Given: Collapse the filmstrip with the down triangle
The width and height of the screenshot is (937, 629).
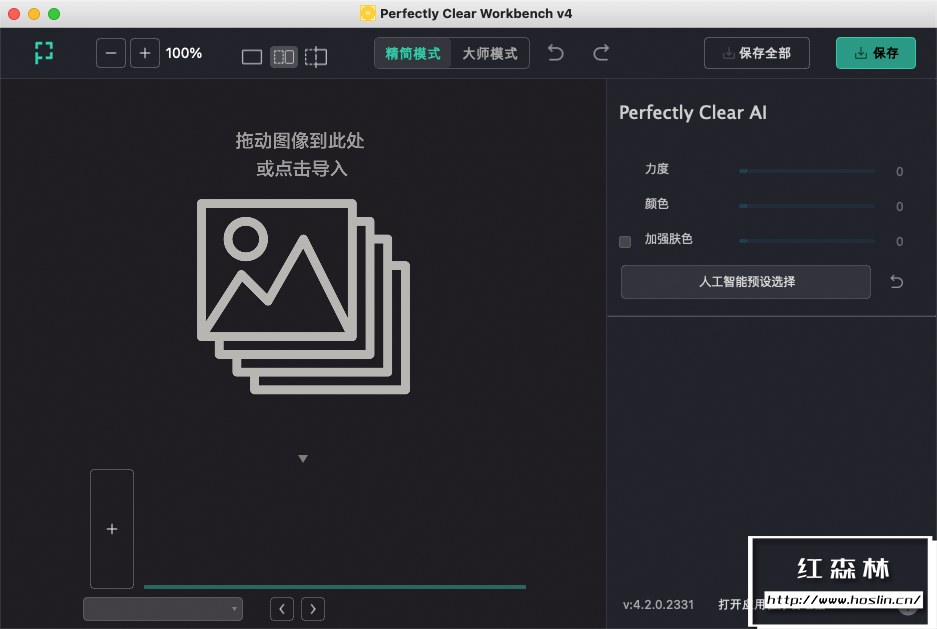Looking at the screenshot, I should (303, 459).
